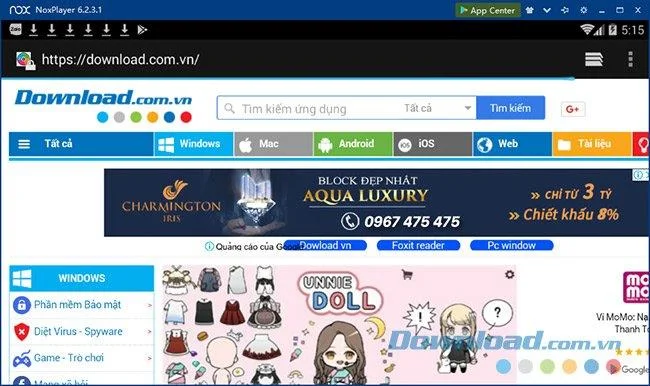Open the 'Tất cả' search category dropdown

coord(437,108)
